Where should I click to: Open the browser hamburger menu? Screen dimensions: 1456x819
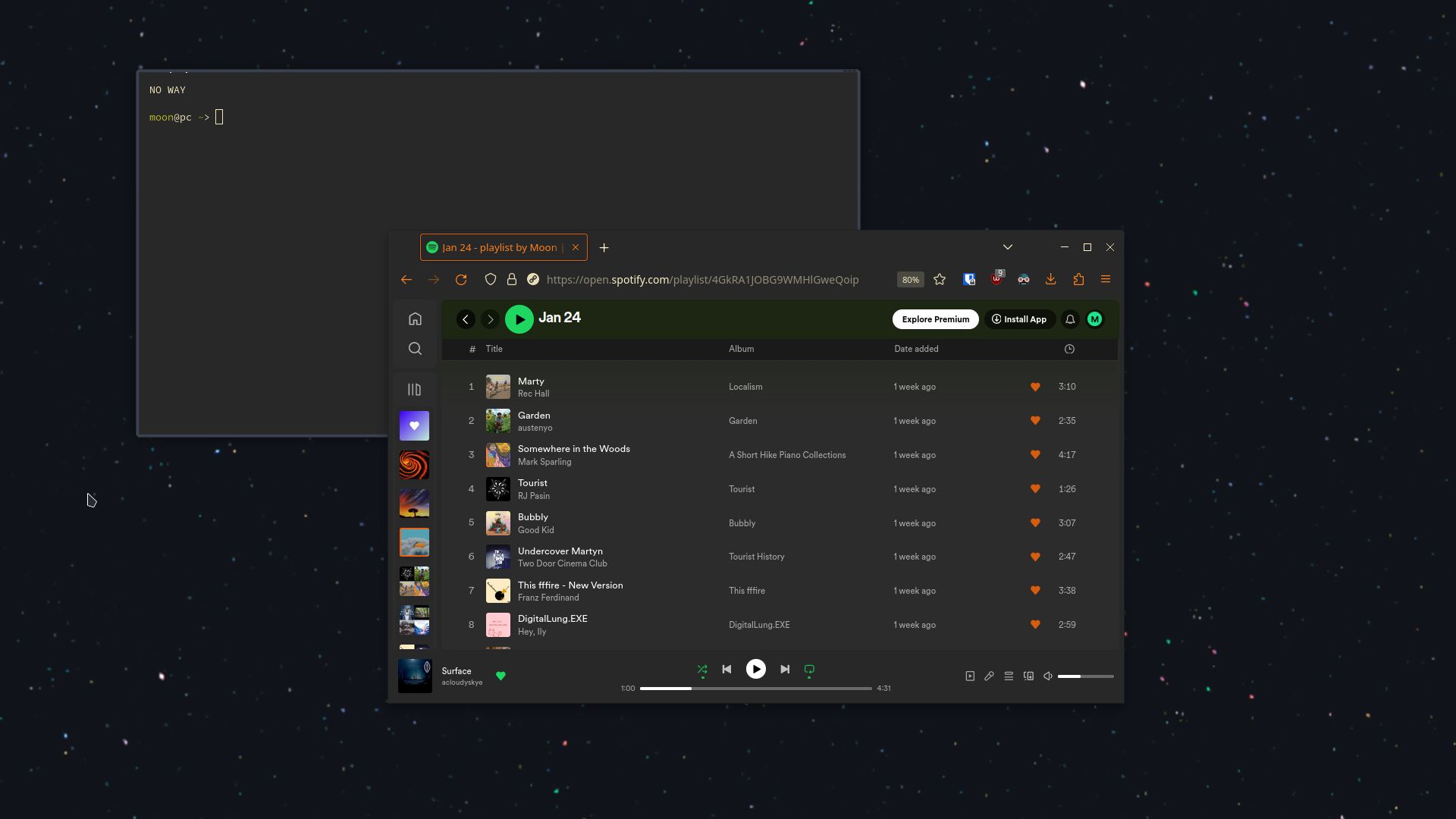pos(1106,280)
